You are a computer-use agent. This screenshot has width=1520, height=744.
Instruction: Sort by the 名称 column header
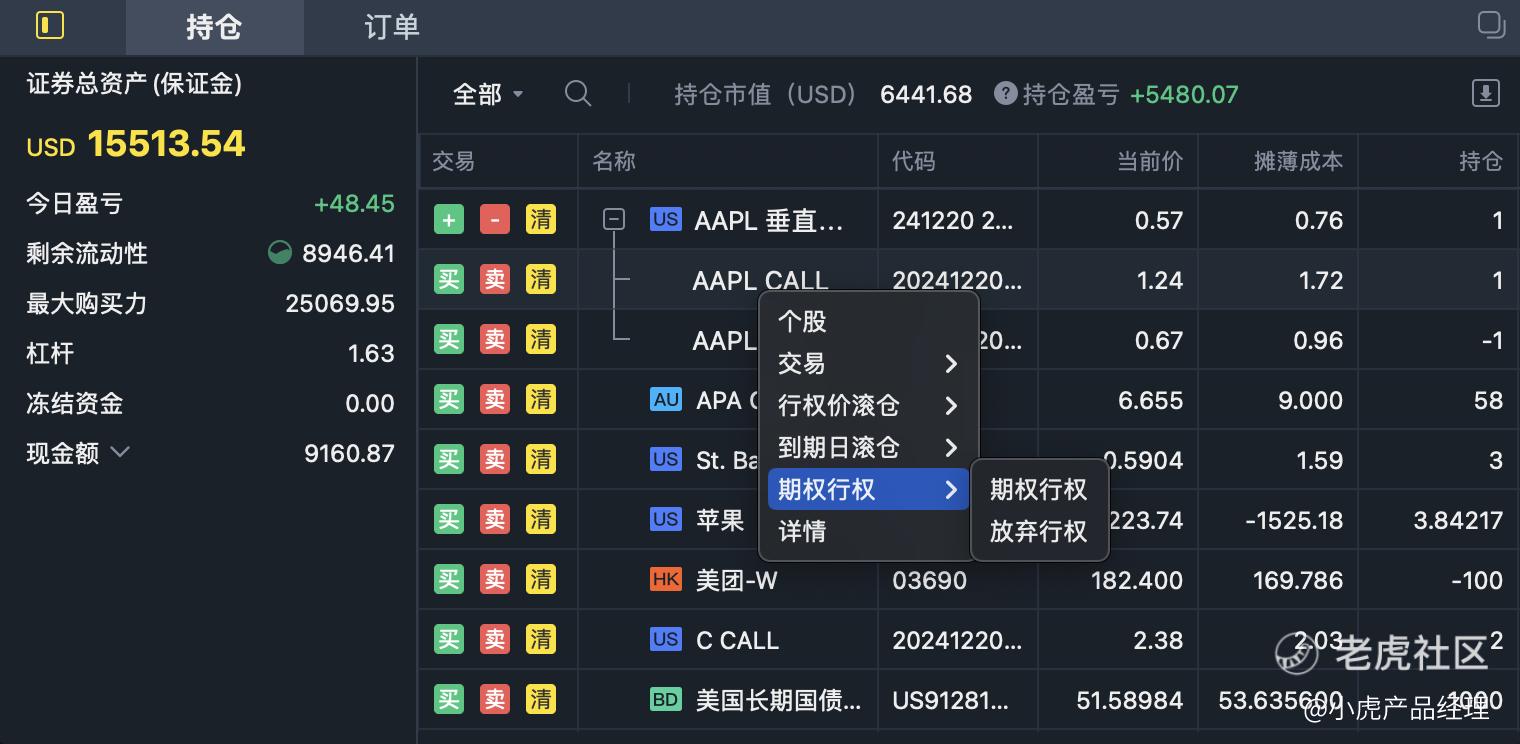pyautogui.click(x=728, y=161)
